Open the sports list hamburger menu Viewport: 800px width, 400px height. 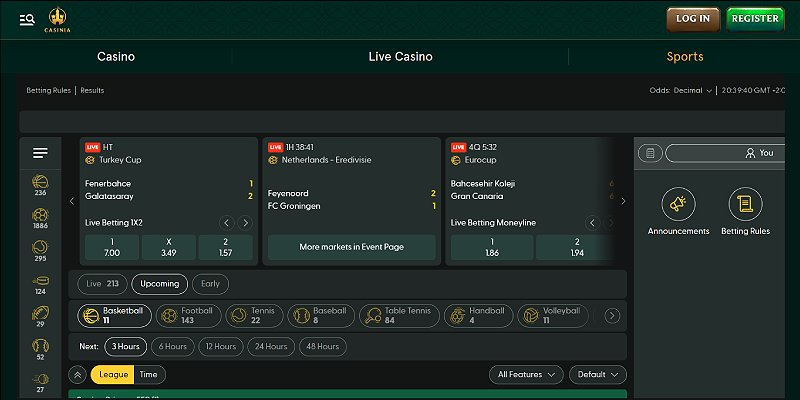(40, 153)
